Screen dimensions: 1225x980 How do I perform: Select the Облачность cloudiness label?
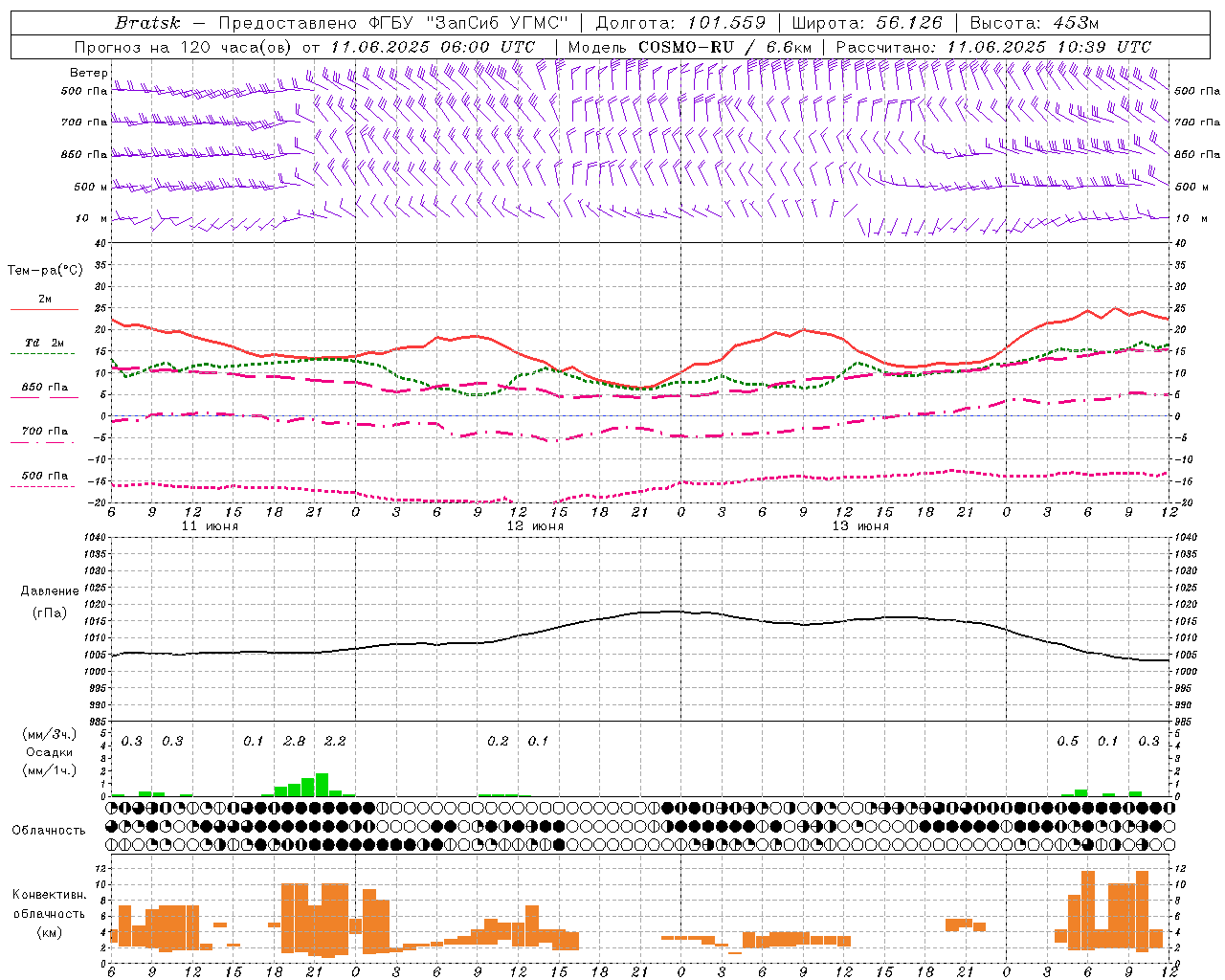point(49,831)
